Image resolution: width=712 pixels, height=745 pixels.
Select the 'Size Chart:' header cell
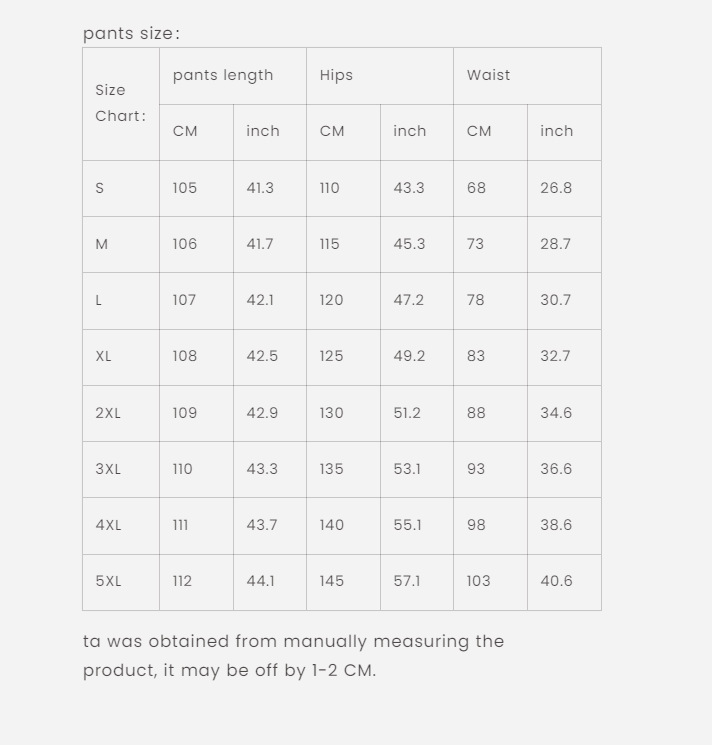[121, 104]
